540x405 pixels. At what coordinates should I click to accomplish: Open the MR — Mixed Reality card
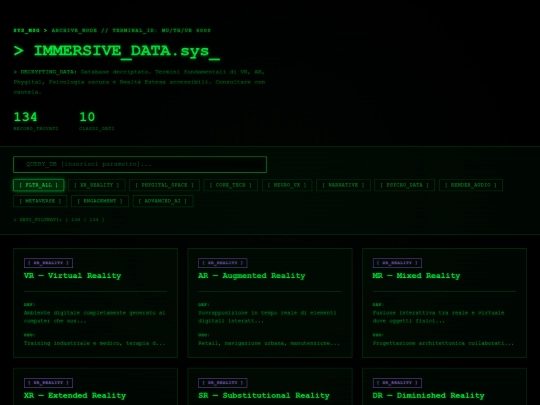pos(444,303)
